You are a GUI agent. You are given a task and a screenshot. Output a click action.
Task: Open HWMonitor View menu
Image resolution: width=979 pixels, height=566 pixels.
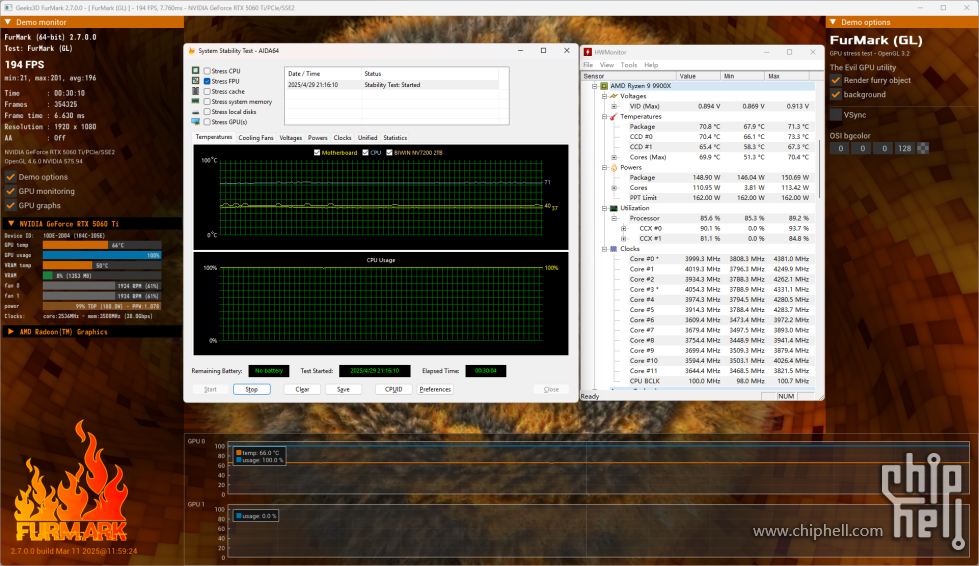click(607, 65)
